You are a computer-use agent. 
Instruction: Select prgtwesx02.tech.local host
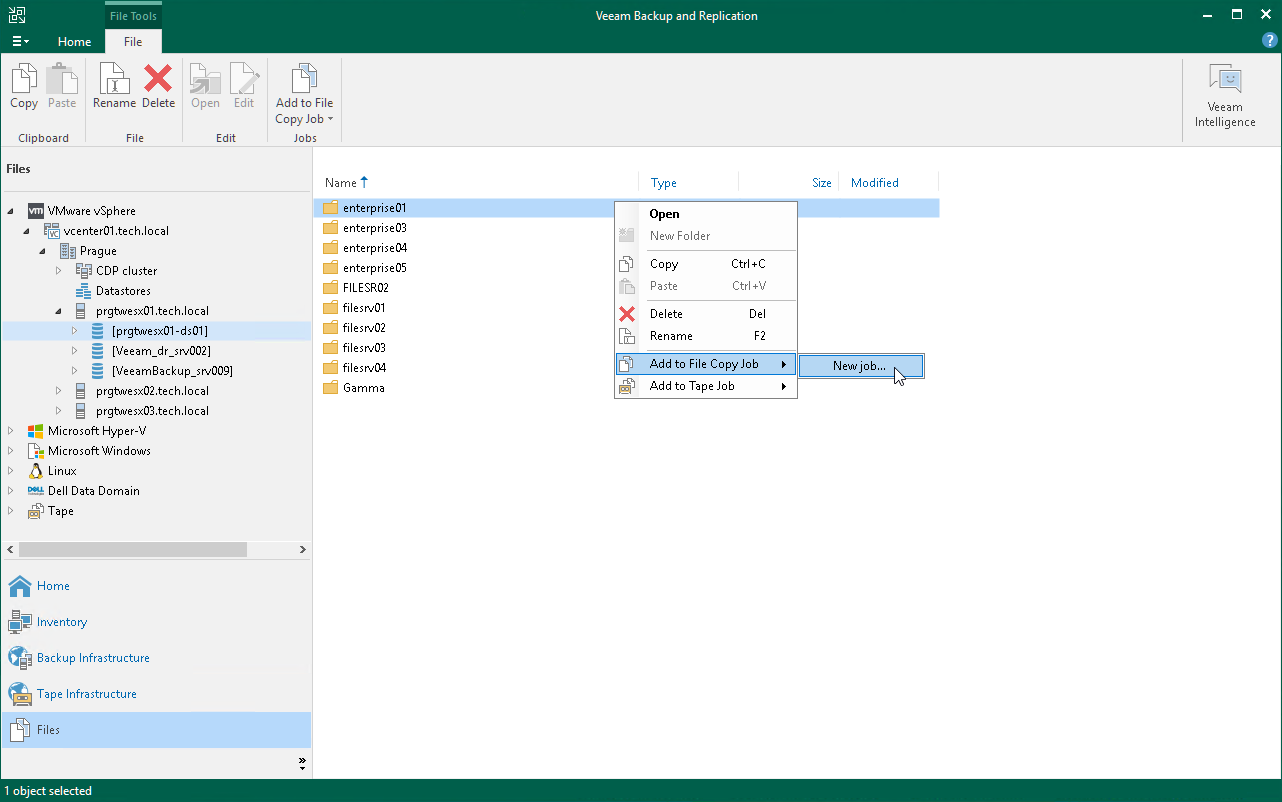(x=152, y=391)
